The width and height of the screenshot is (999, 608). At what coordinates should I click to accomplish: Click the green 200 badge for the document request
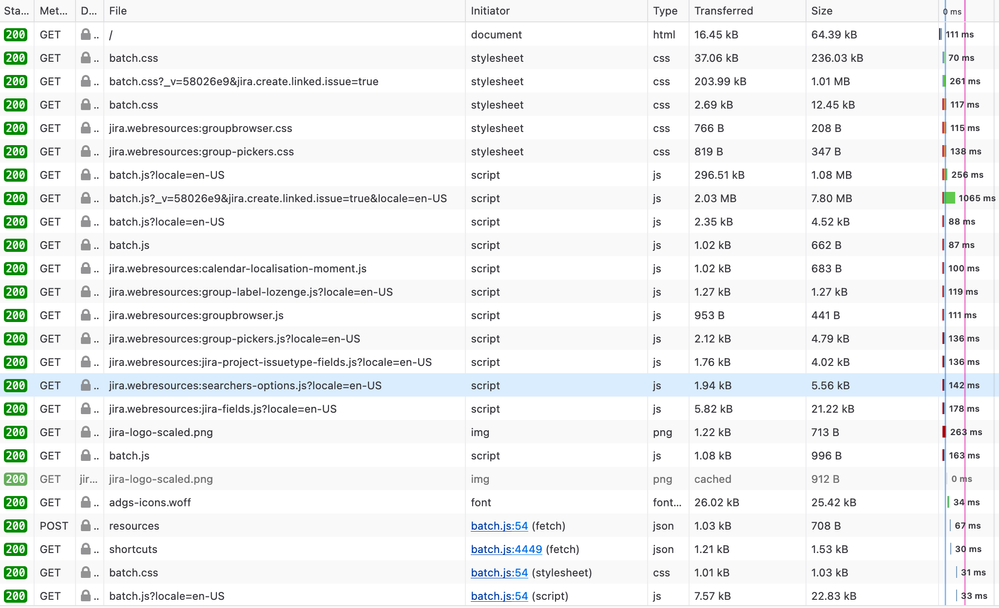coord(20,34)
